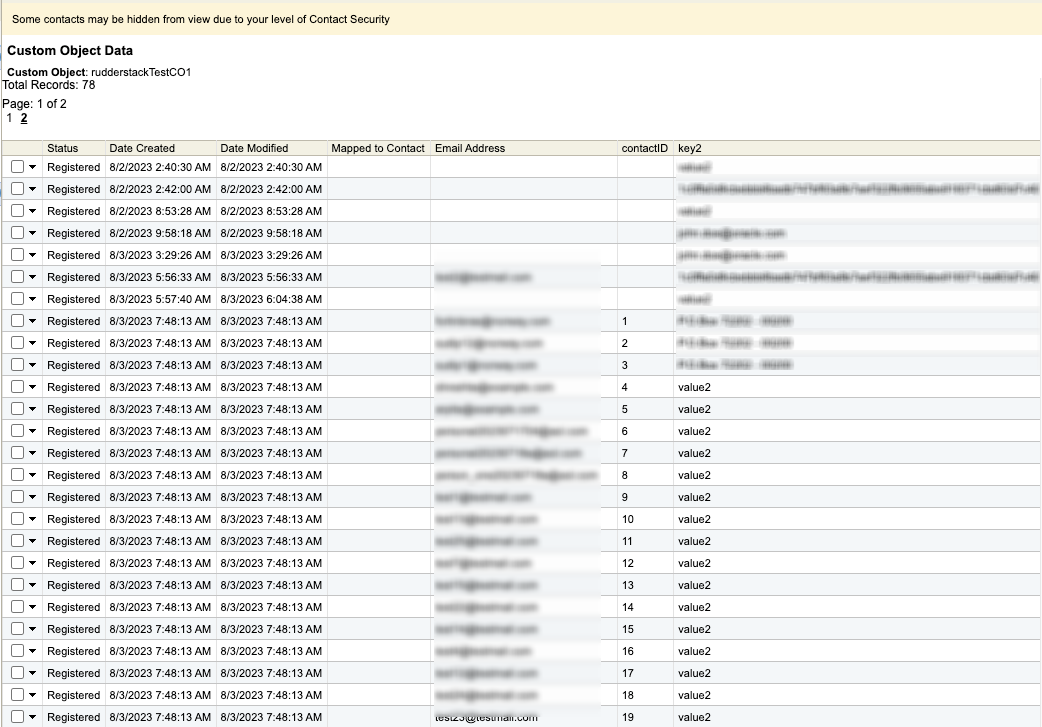Open dropdown arrow on contactID 12 row

pyautogui.click(x=32, y=564)
